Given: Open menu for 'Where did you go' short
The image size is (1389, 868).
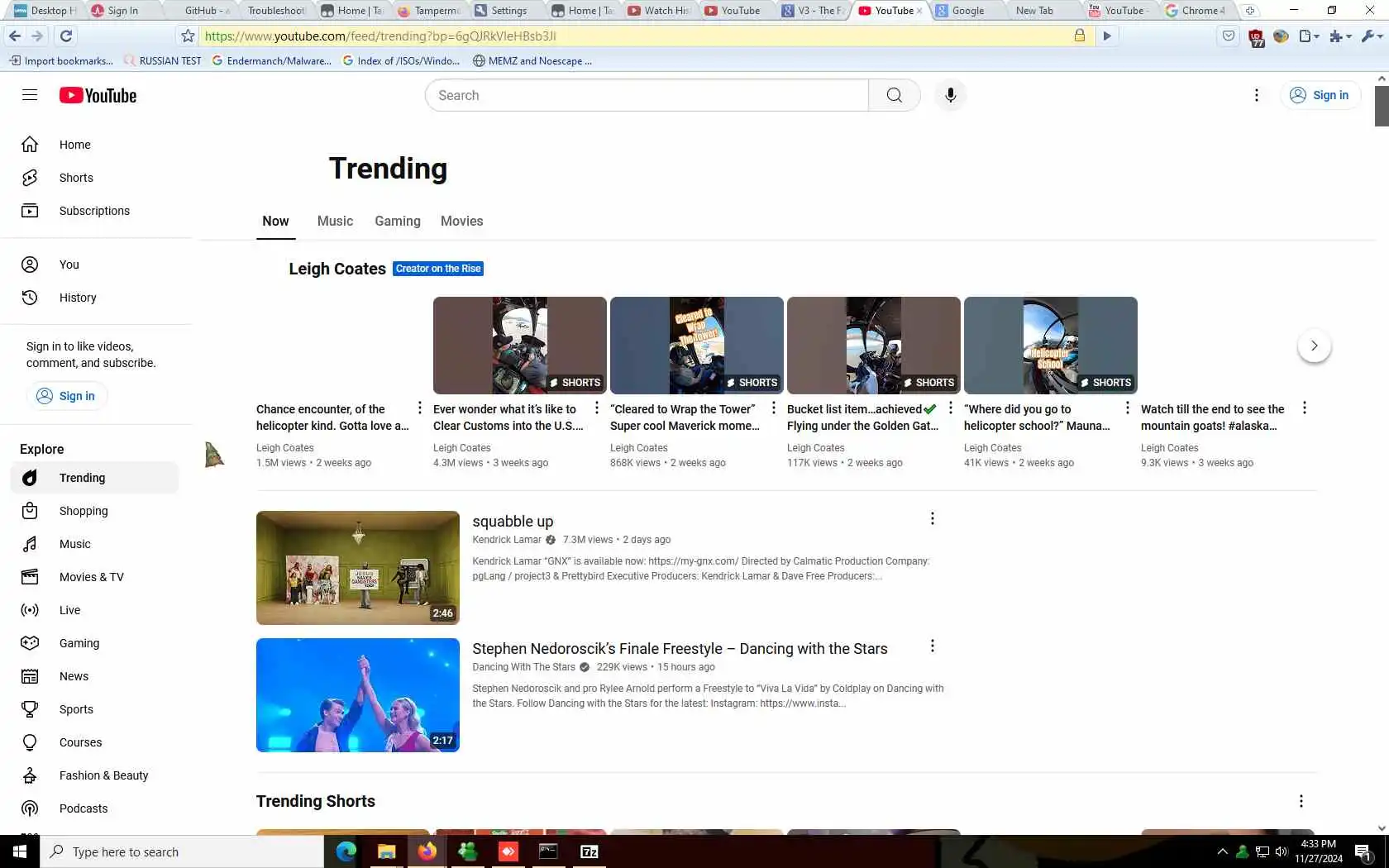Looking at the screenshot, I should tap(1127, 408).
